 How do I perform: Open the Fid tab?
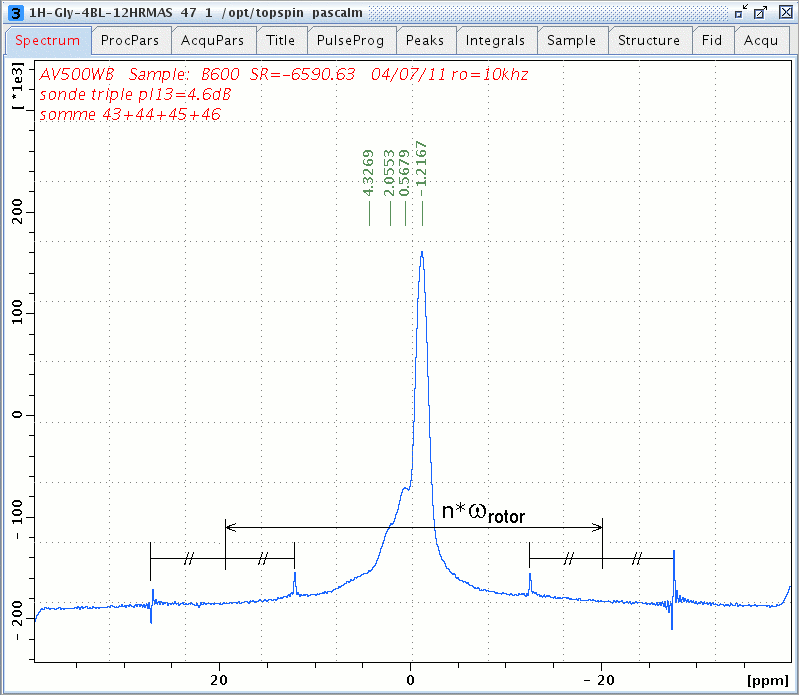pos(712,41)
